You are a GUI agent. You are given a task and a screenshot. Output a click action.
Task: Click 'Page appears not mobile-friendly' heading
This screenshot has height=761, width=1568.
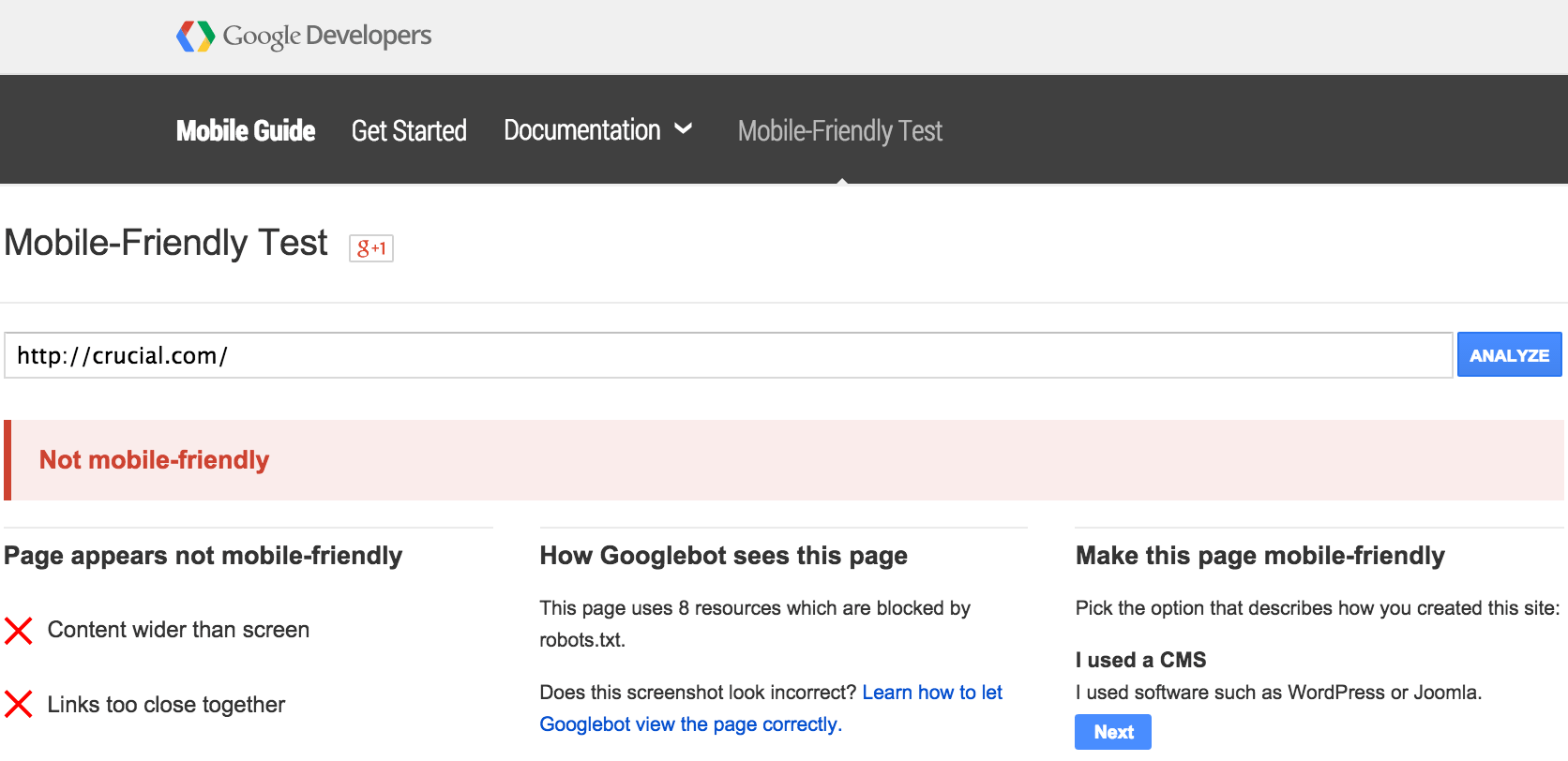point(203,556)
